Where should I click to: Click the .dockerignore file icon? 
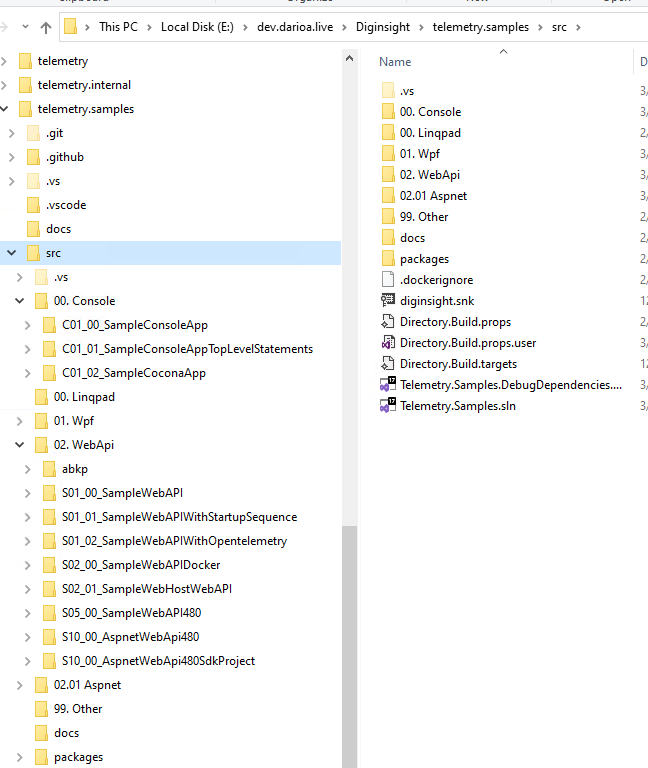tap(389, 280)
